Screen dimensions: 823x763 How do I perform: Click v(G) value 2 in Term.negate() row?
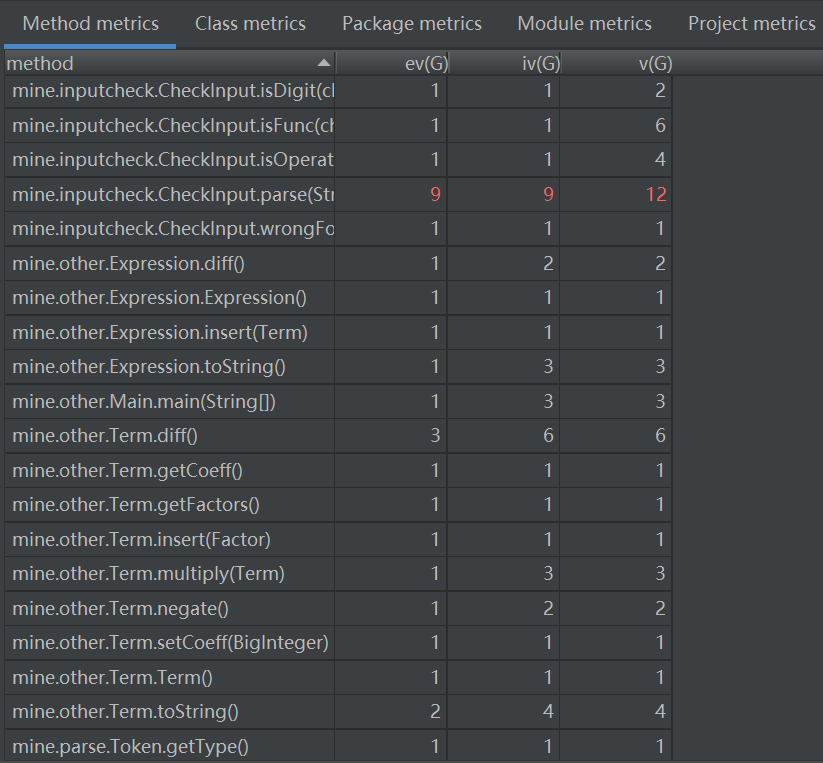pos(660,608)
